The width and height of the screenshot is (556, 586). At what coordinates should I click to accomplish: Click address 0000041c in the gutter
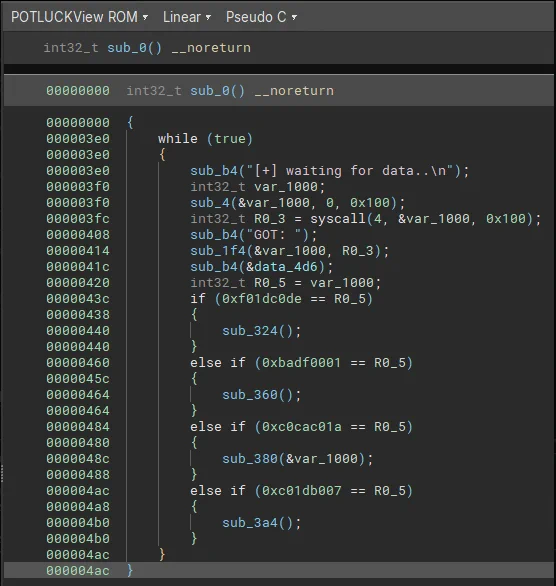tap(78, 267)
